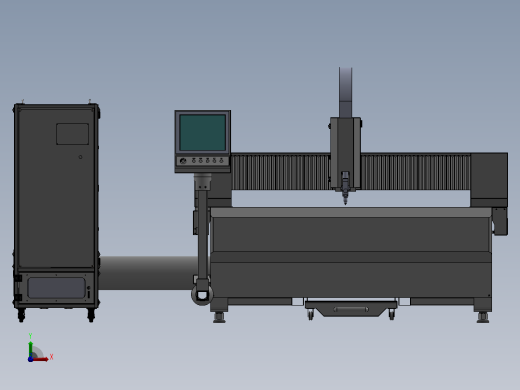Click the circular swivel base of monitor arm
520x390 pixels.
pos(202,295)
